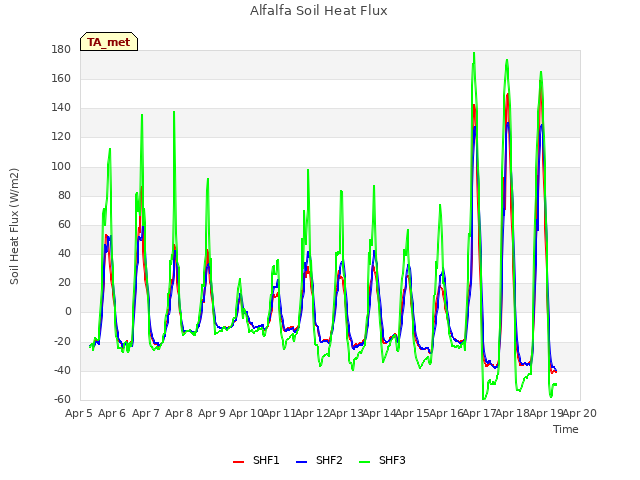This screenshot has height=480, width=640.
Task: Click the 100 y-axis tick label
Action: (61, 166)
